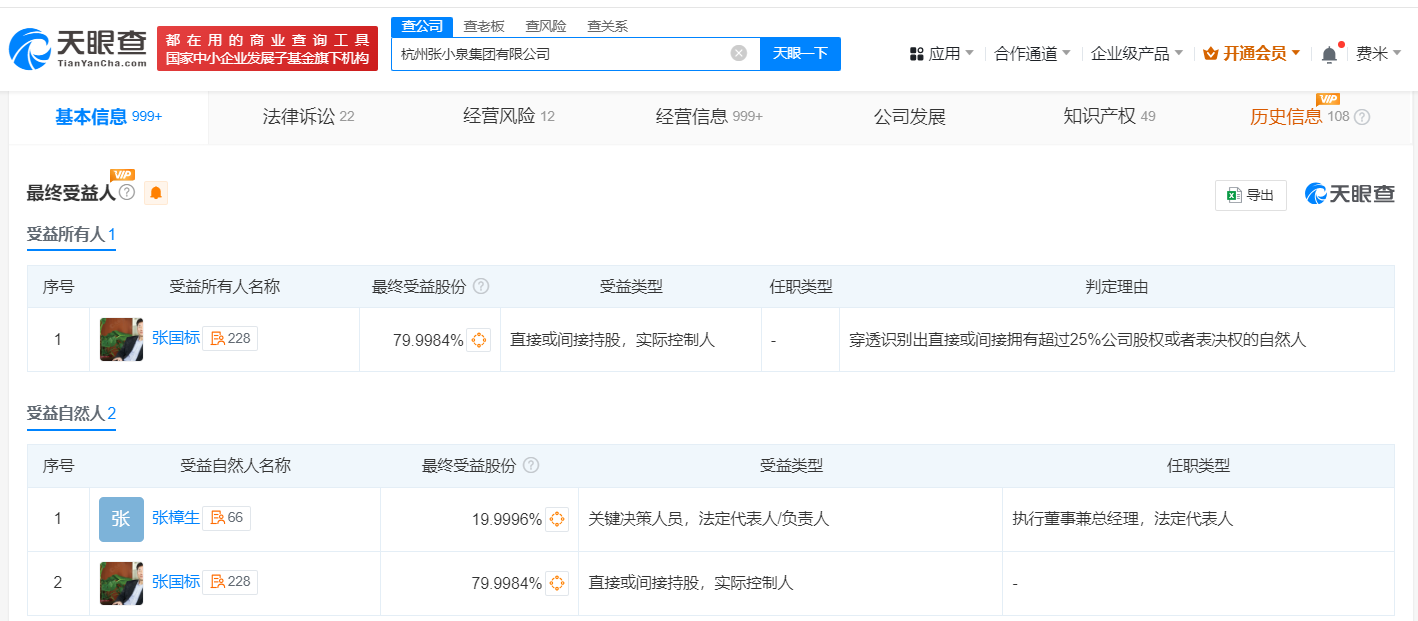Click the Excel export icon button
The image size is (1418, 621).
(1250, 195)
